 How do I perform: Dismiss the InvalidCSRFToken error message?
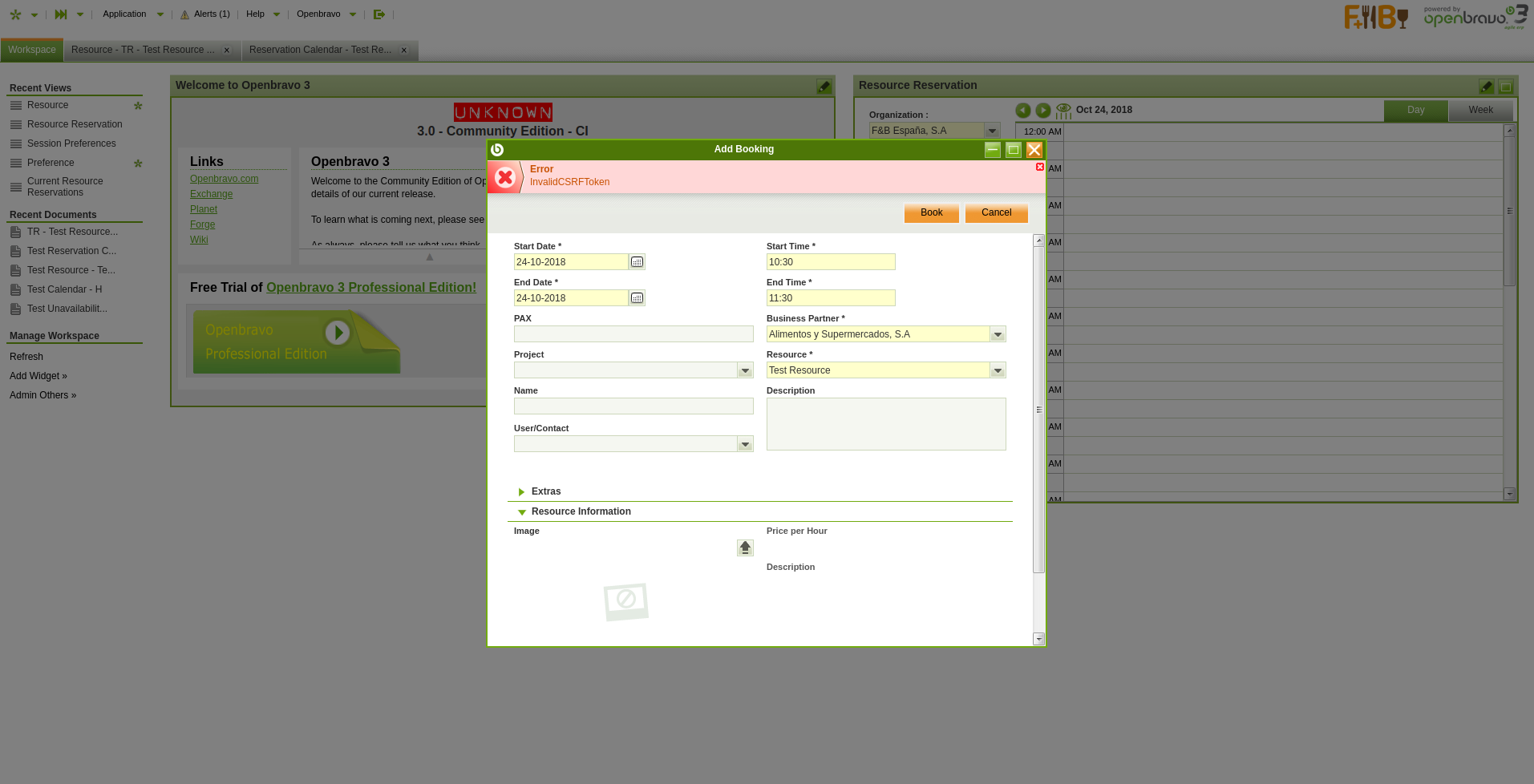[1039, 167]
